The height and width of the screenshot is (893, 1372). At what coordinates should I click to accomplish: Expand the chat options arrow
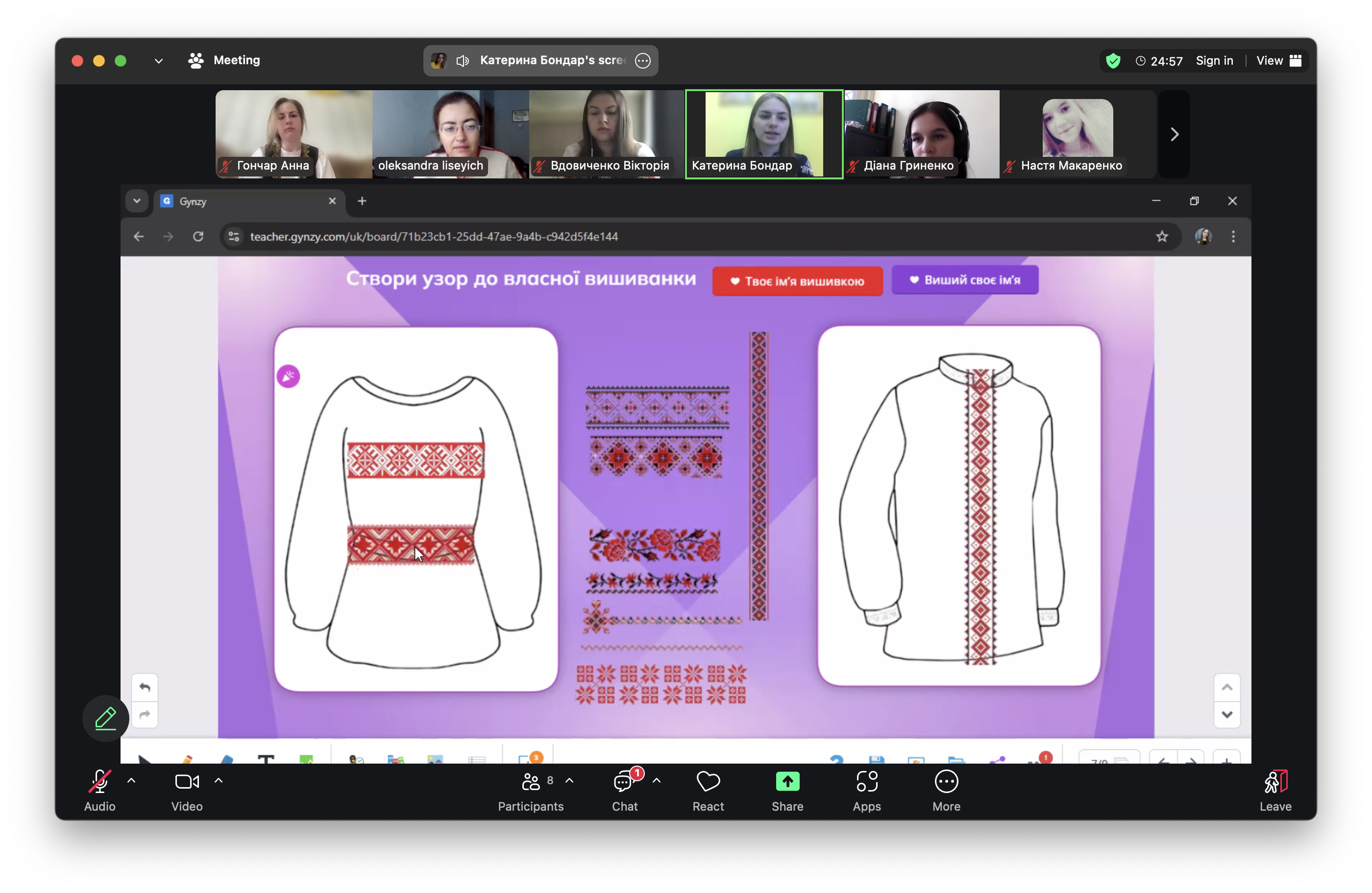point(657,781)
